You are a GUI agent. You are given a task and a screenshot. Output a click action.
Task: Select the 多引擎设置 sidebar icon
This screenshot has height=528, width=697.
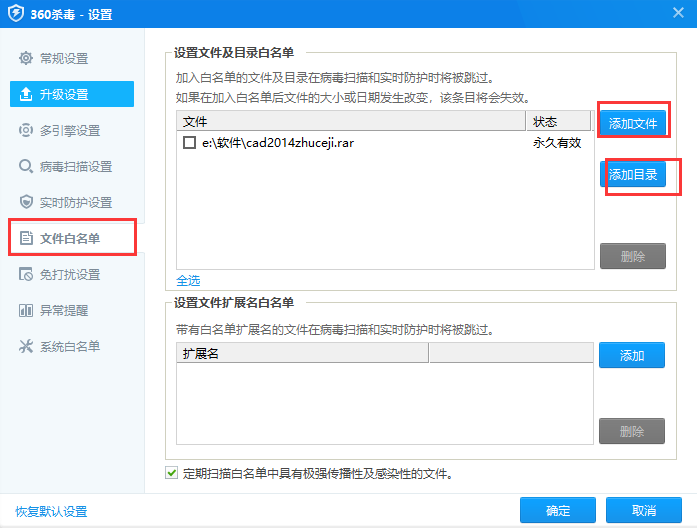(26, 131)
